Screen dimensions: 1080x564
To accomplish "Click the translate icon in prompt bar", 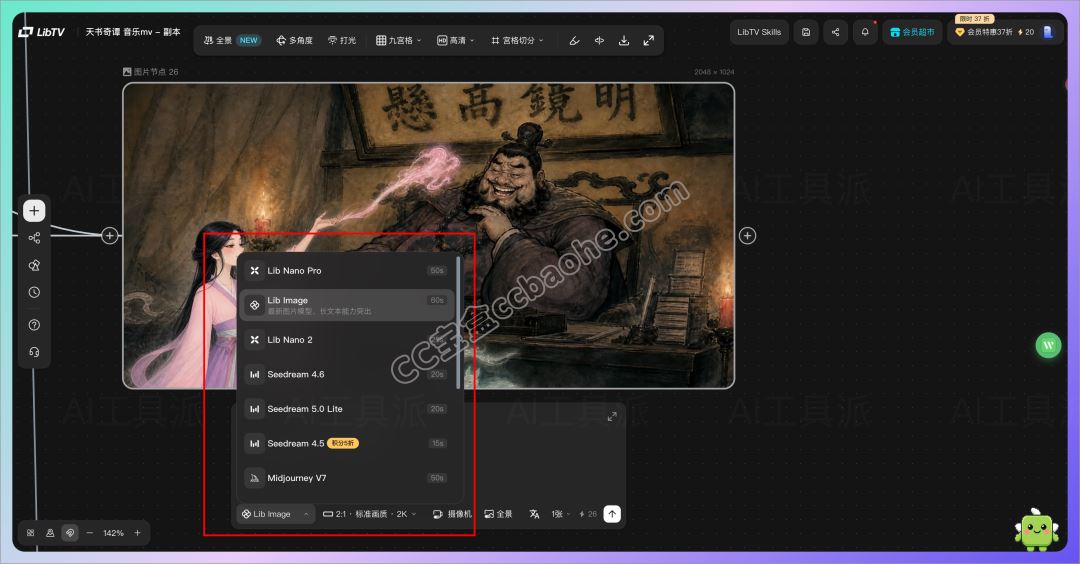I will click(534, 514).
